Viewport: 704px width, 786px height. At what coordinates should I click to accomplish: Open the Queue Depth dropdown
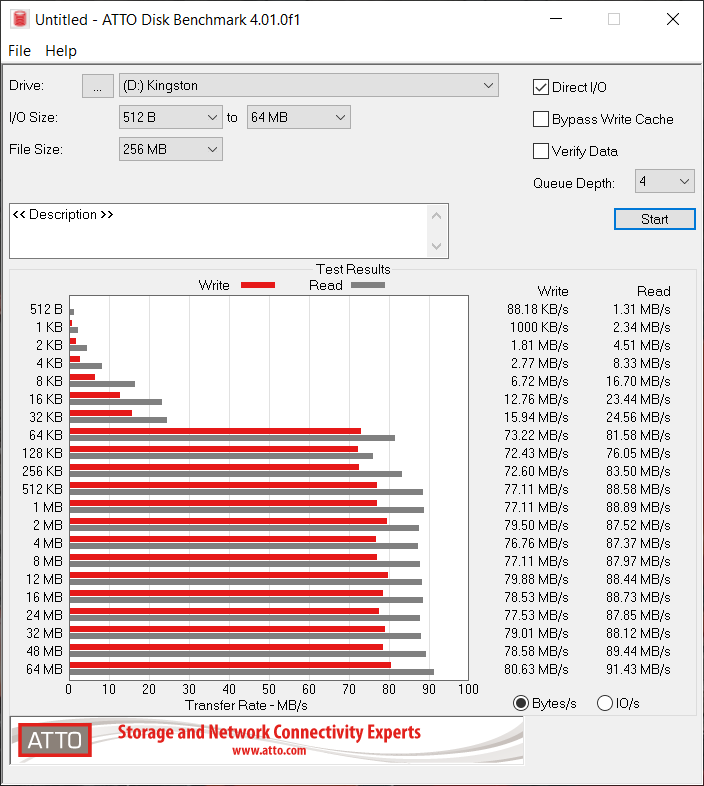[x=664, y=181]
